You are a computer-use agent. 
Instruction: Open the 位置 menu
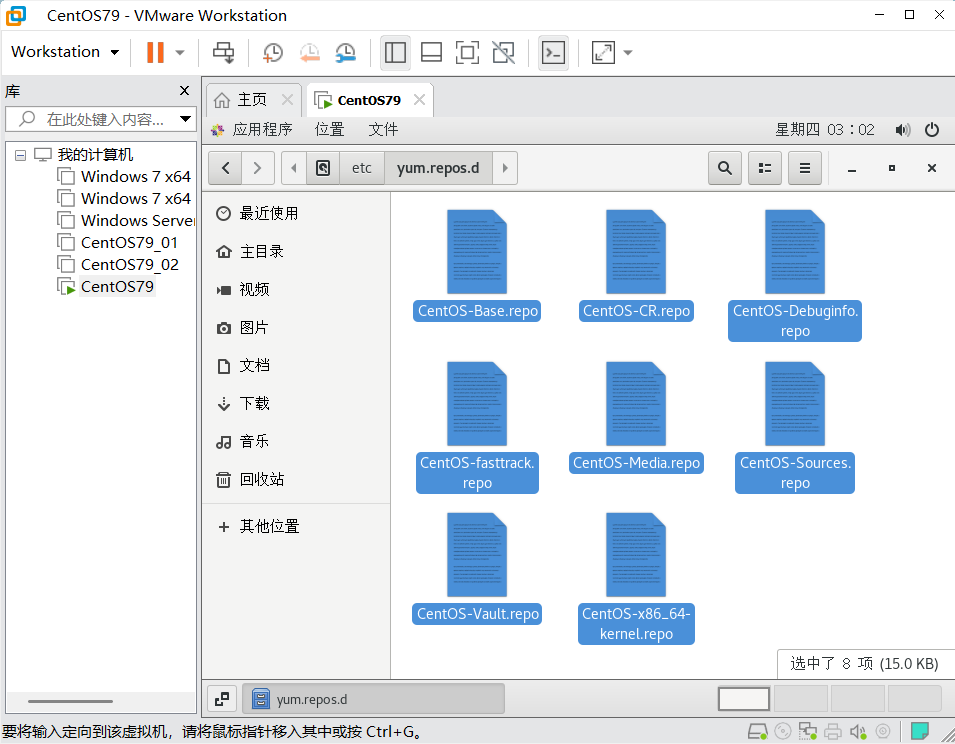[329, 129]
